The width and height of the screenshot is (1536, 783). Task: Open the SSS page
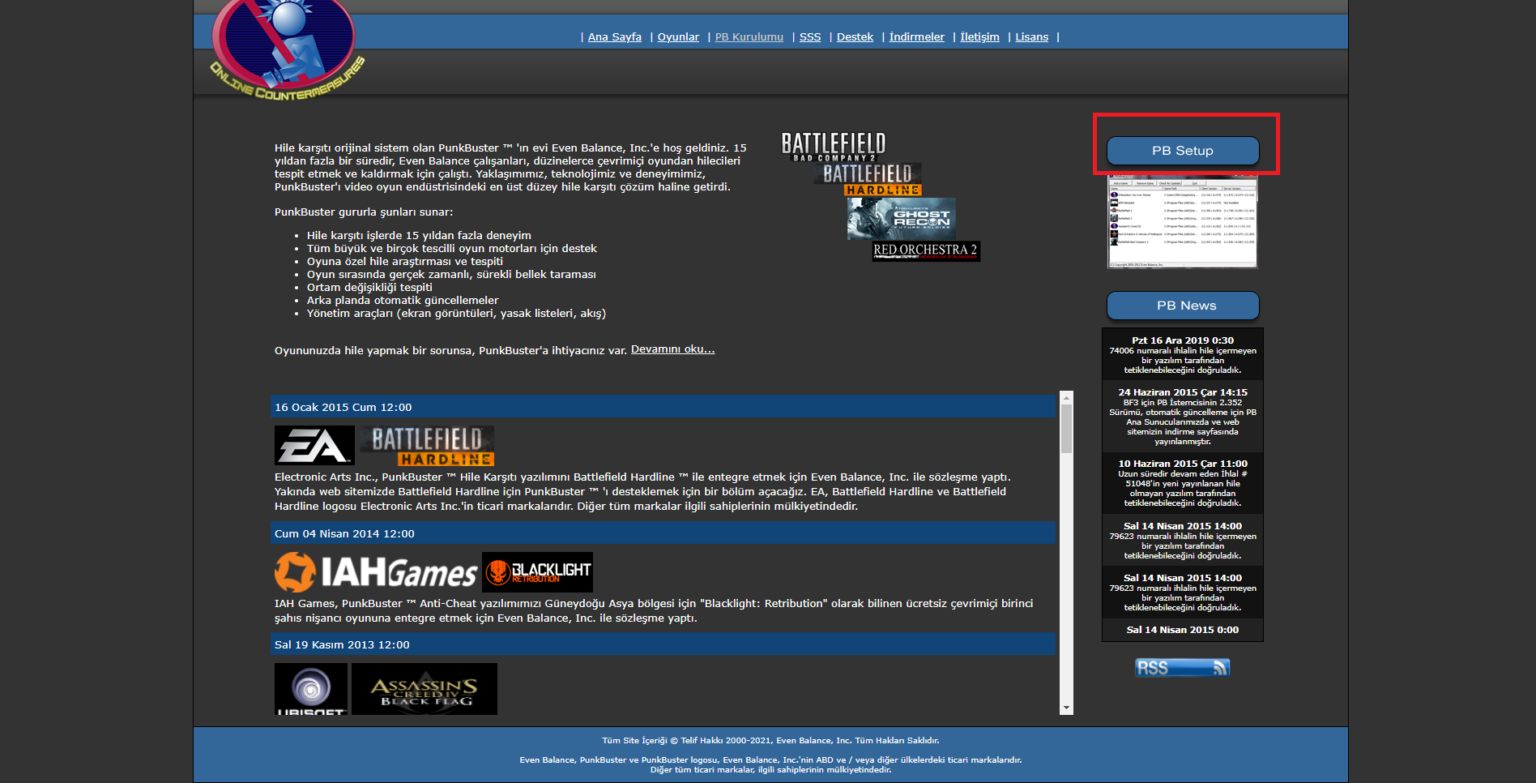point(810,37)
